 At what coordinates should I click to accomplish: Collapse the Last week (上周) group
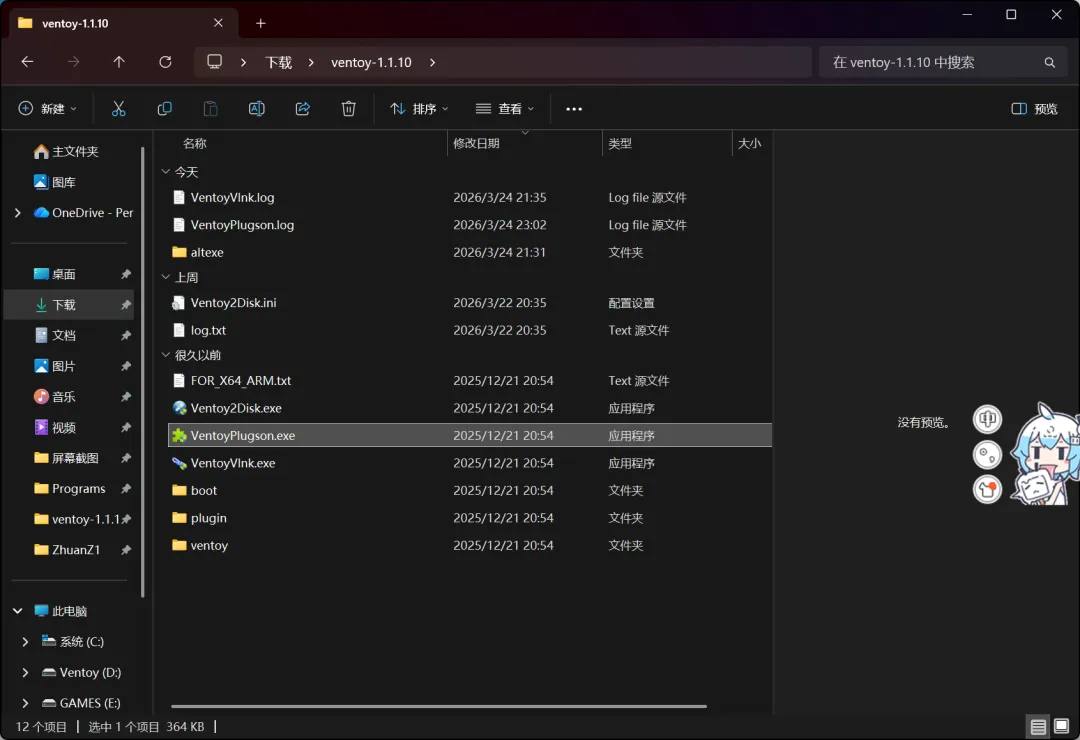165,277
